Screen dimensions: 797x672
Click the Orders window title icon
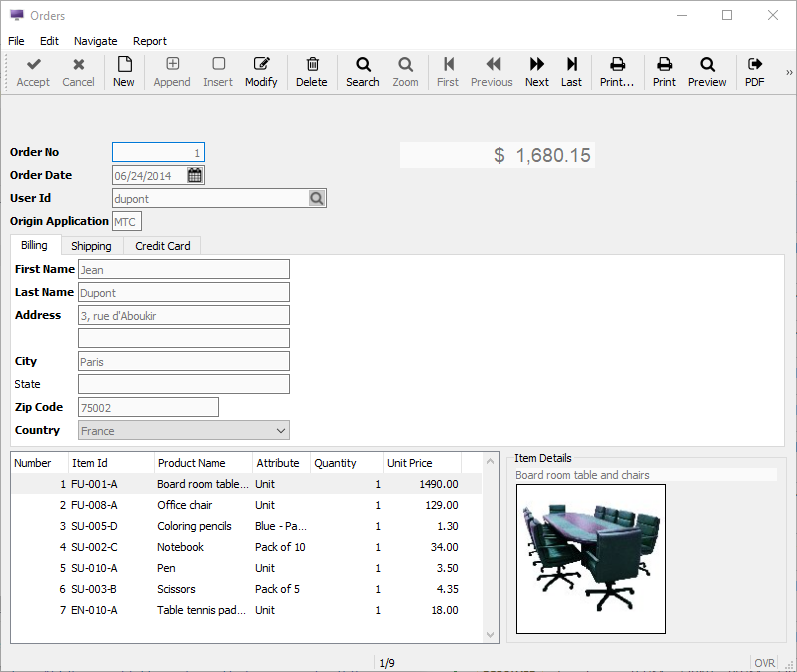click(x=17, y=15)
